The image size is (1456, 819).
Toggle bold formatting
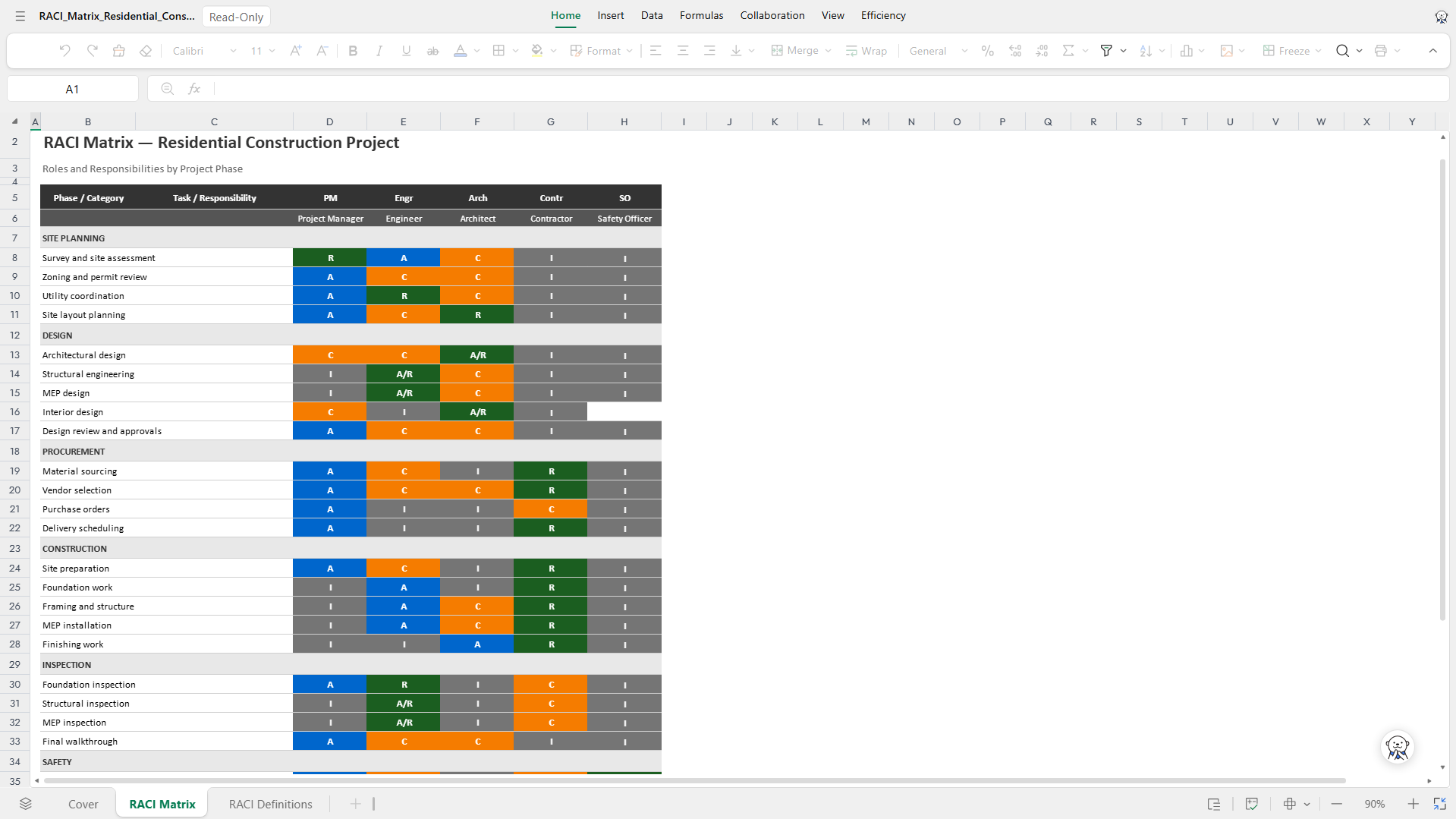[353, 51]
